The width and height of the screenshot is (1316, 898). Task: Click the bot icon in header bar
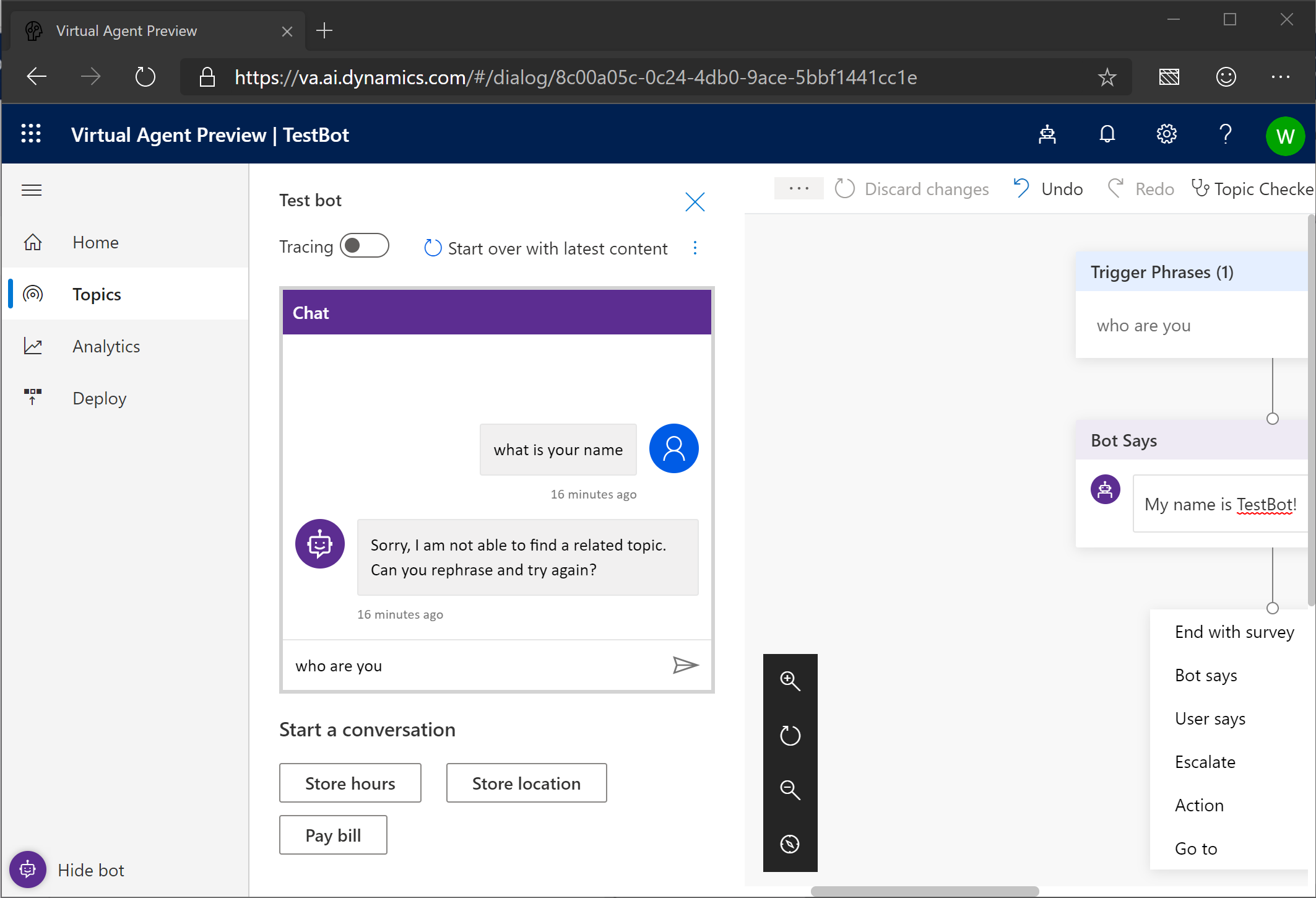click(1047, 134)
